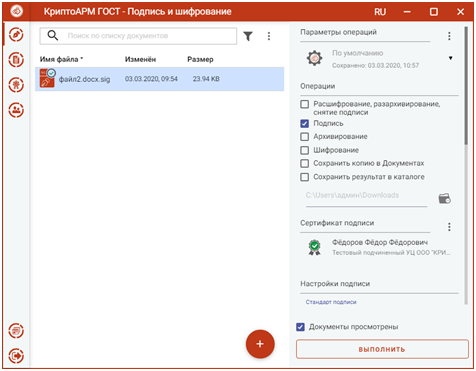This screenshot has width=476, height=371.
Task: Toggle Документы просмотрены checkbox
Action: tap(300, 327)
